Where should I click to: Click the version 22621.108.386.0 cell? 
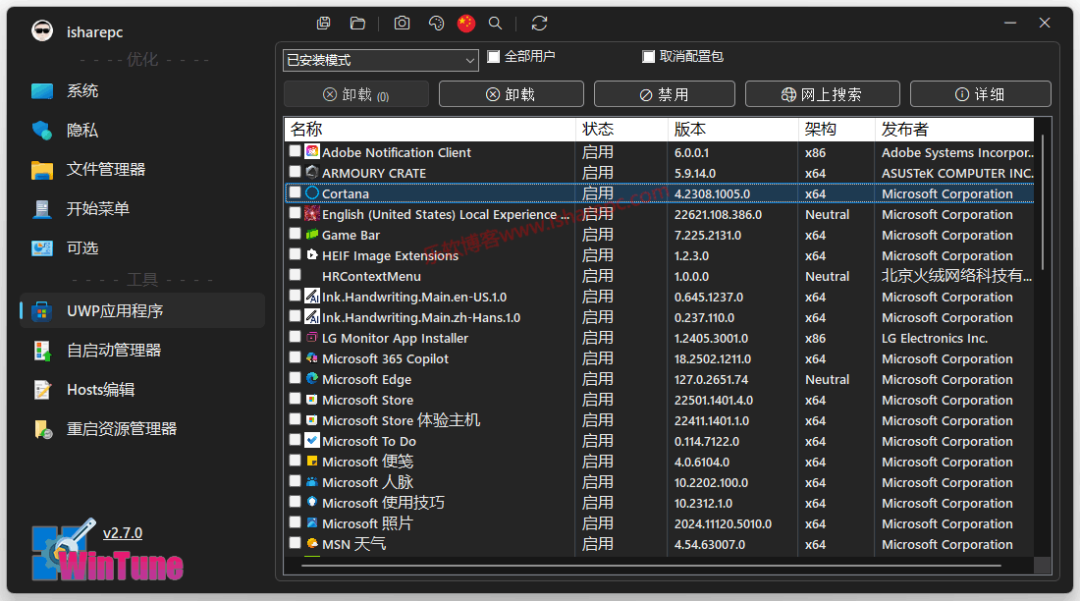click(718, 214)
